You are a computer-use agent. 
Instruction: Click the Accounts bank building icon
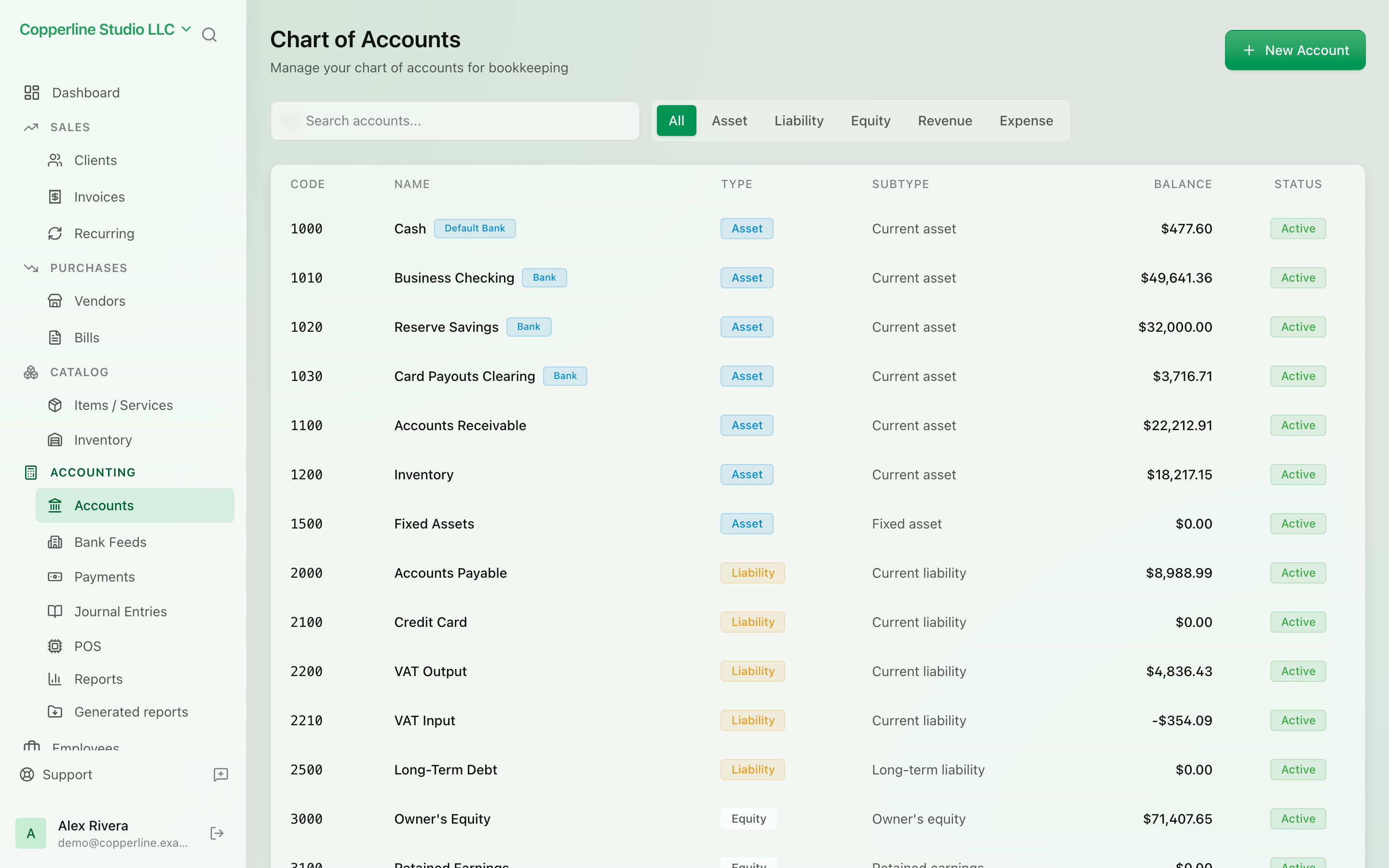coord(55,506)
